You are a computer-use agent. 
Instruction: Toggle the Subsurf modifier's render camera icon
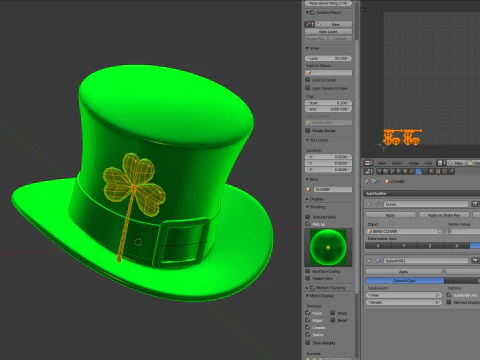tap(475, 261)
